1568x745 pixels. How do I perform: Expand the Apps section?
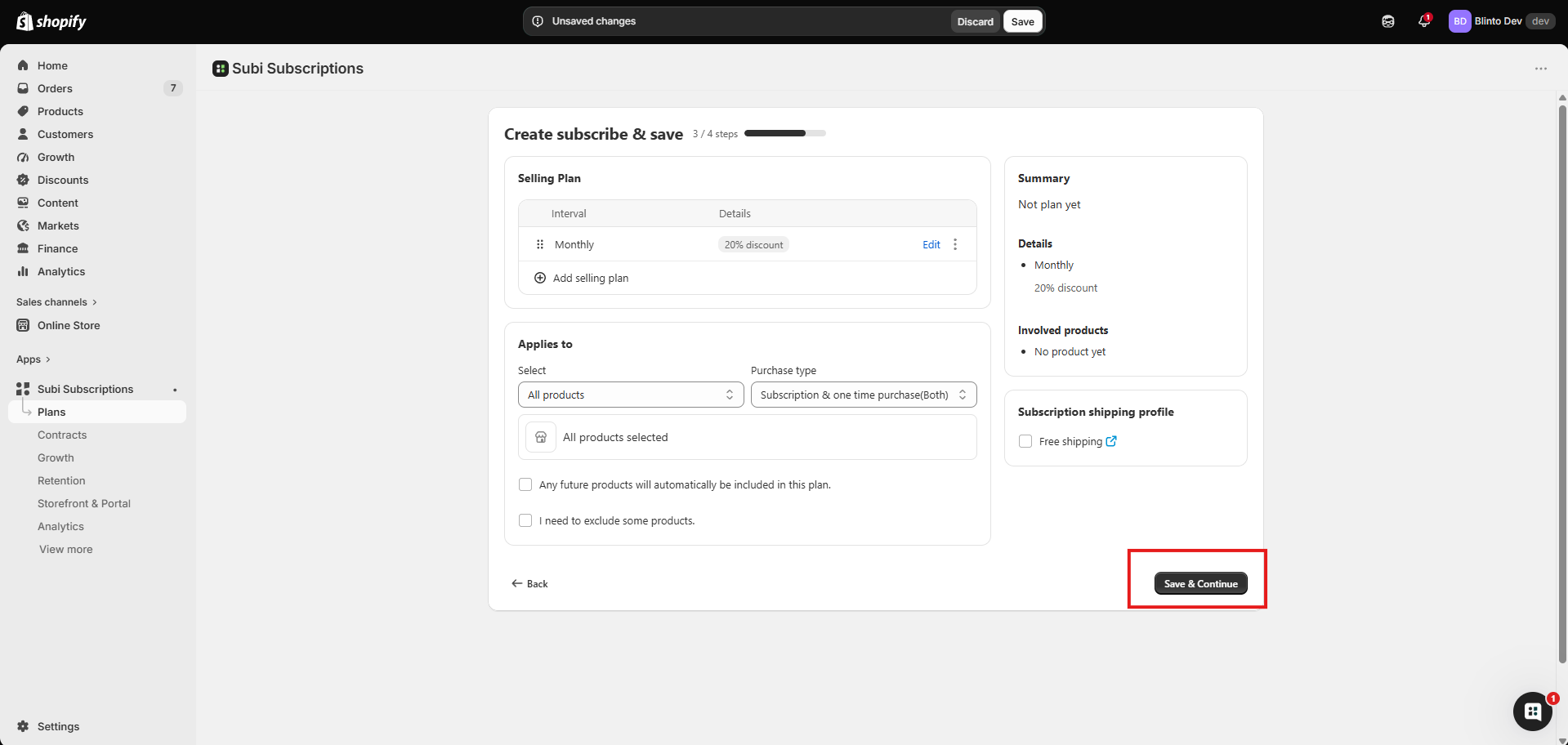pos(34,359)
